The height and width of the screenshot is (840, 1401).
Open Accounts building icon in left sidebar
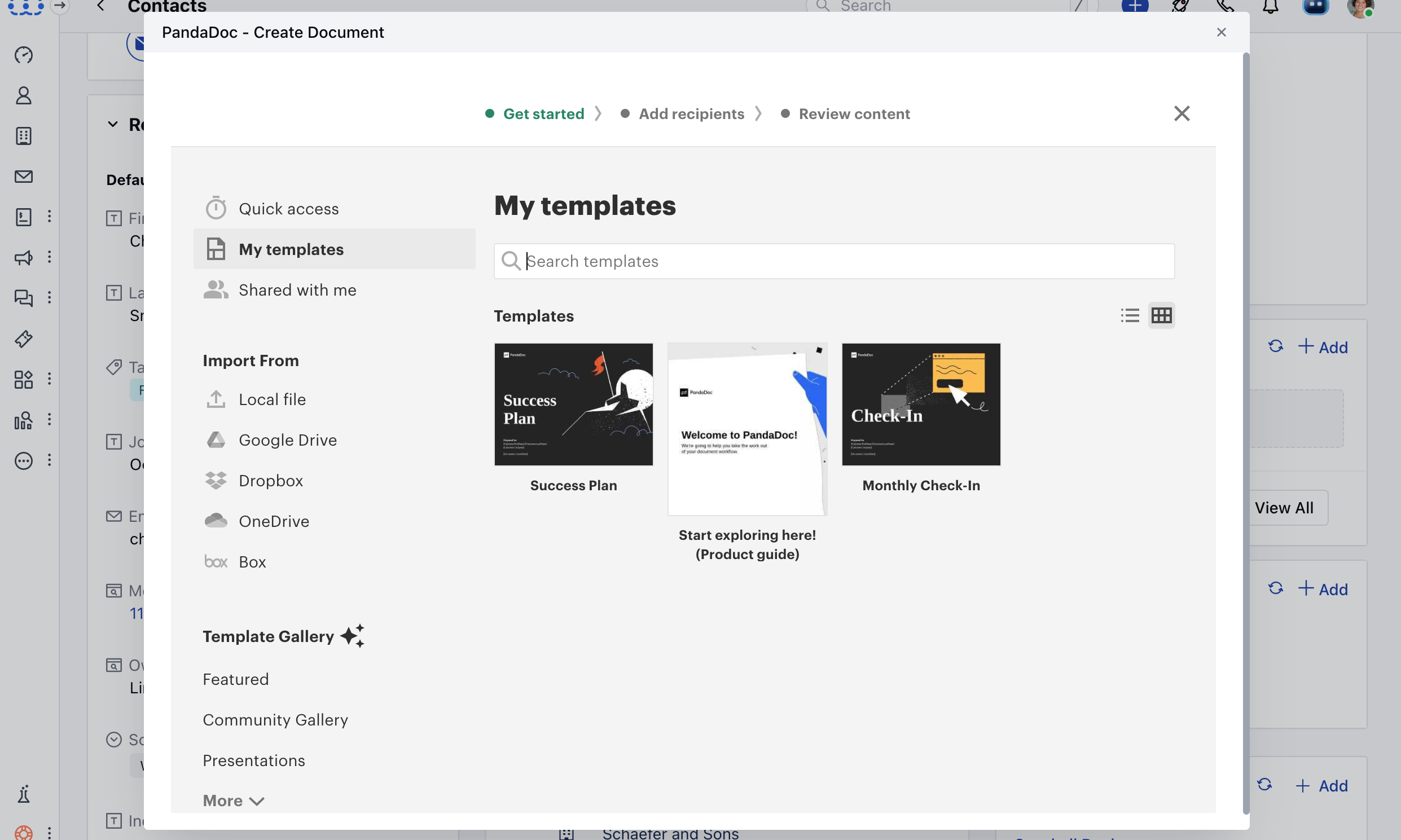(x=23, y=136)
